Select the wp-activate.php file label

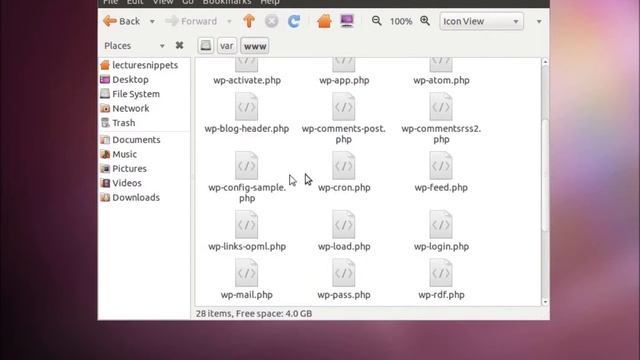point(247,80)
